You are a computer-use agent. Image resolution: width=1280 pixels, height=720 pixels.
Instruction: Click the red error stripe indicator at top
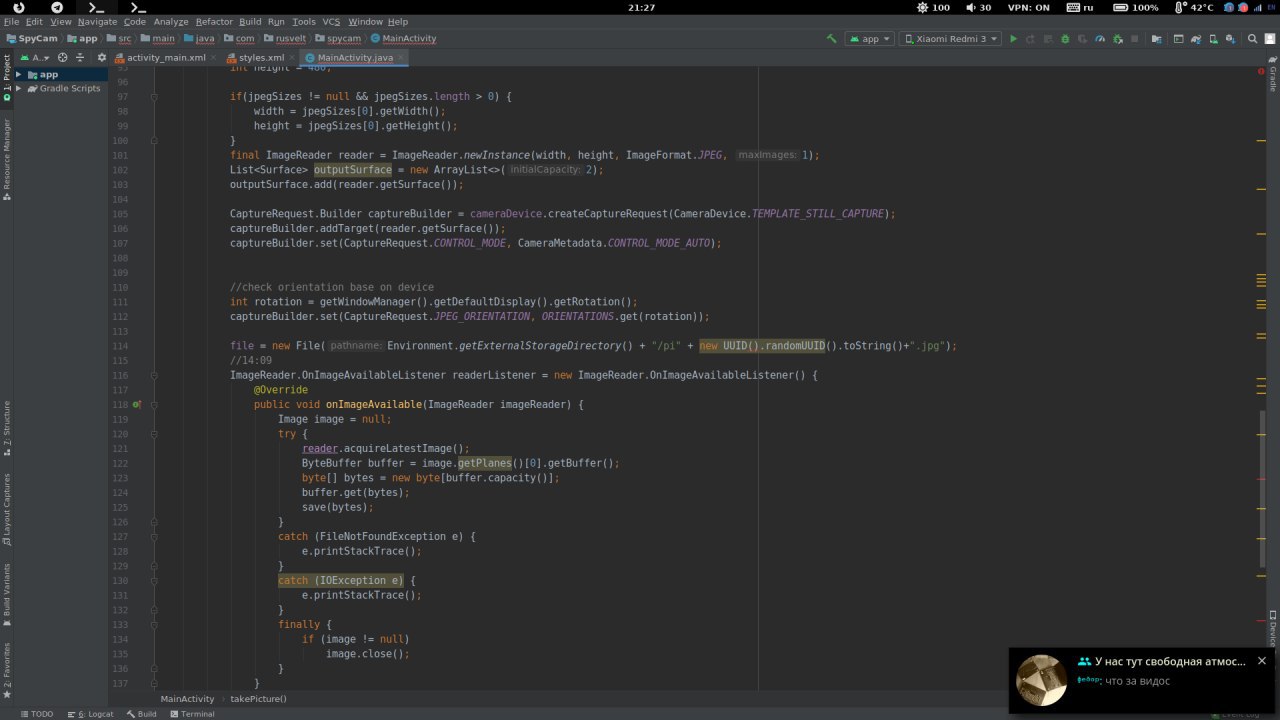click(1261, 72)
